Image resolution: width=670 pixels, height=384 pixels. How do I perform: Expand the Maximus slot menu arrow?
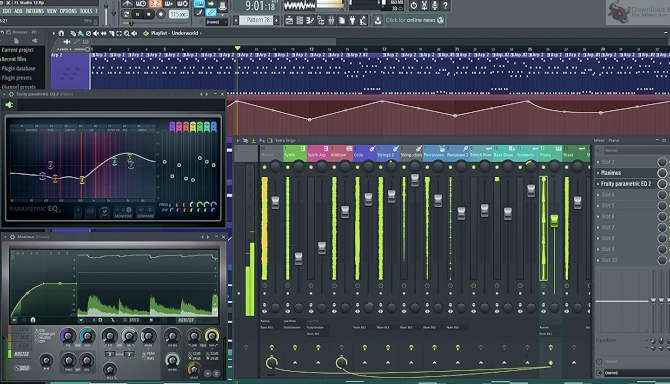598,173
